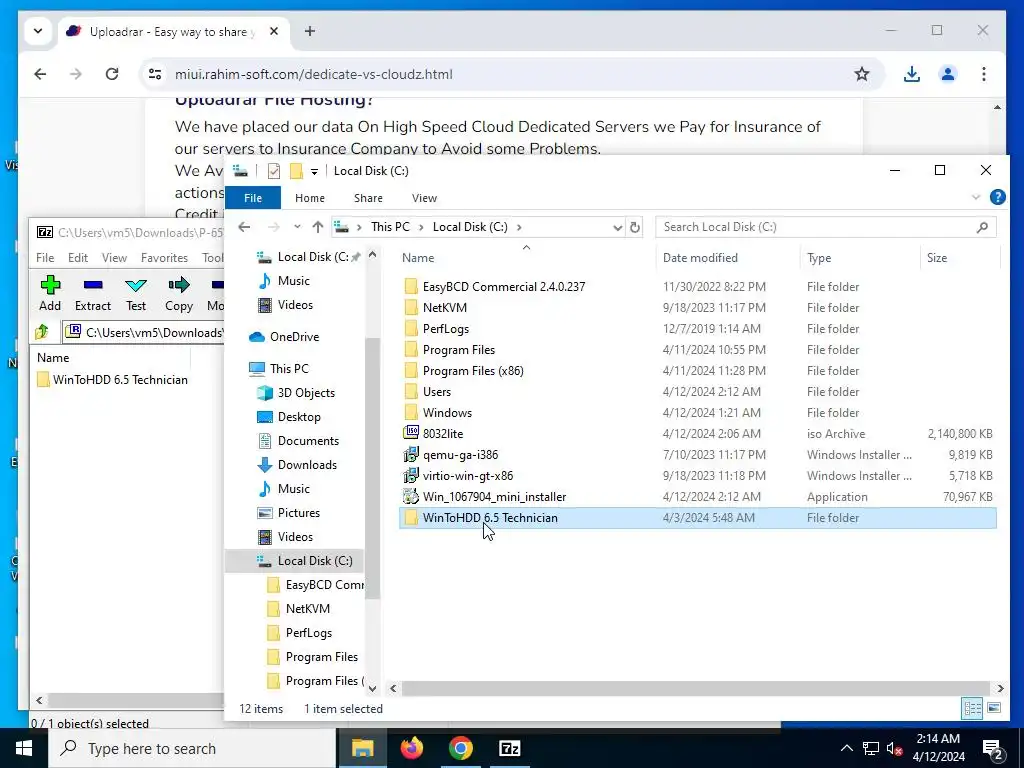1024x768 pixels.
Task: Click the Add icon in 7-Zip toolbar
Action: [x=50, y=285]
